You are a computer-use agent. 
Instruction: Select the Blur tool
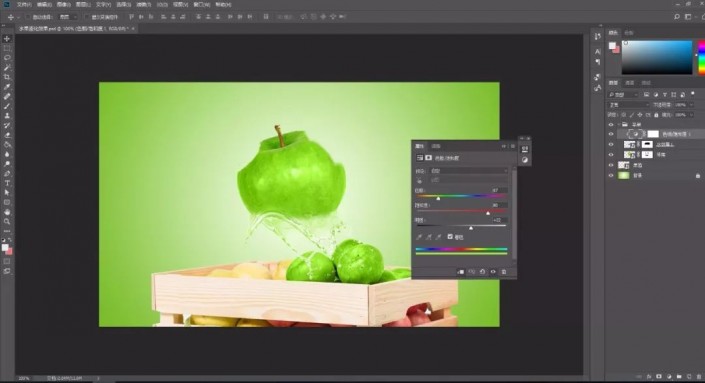pos(7,154)
